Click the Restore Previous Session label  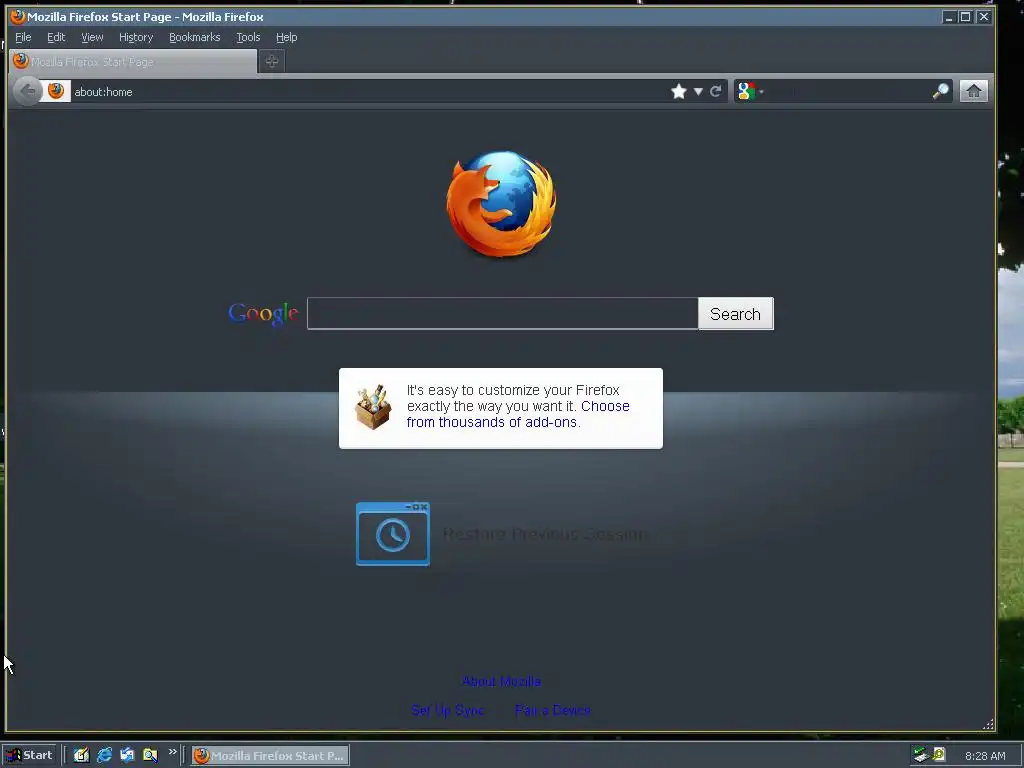544,534
